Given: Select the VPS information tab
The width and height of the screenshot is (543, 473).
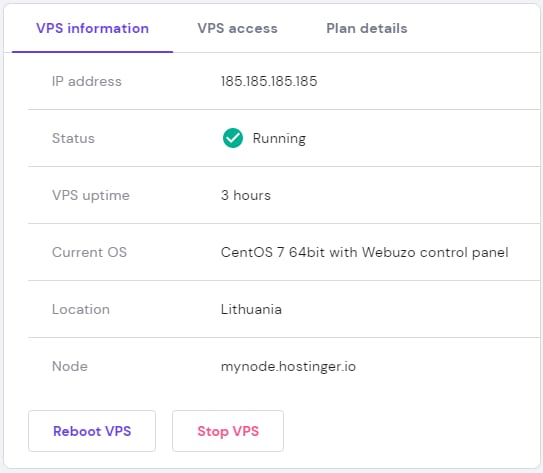Looking at the screenshot, I should [92, 28].
